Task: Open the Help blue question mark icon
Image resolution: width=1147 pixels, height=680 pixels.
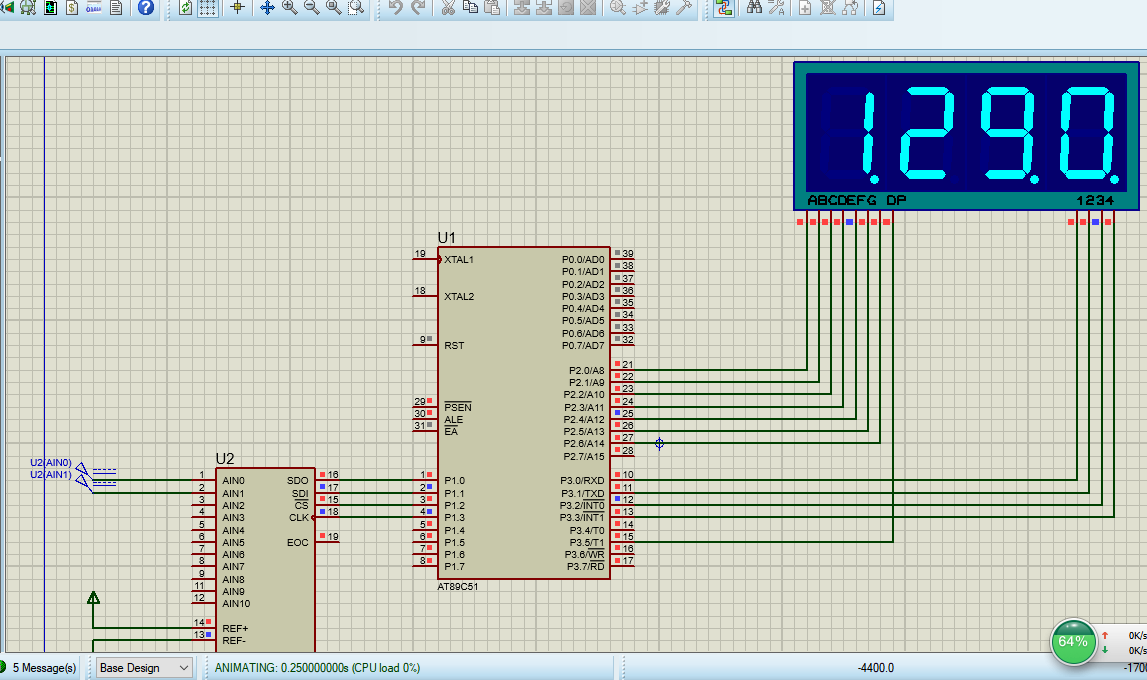Action: click(x=146, y=8)
